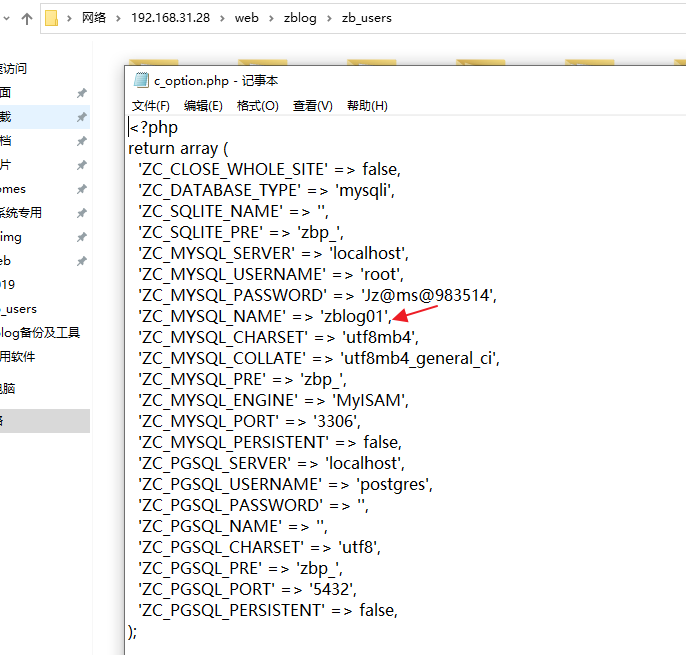Click 'ZC_CLOSE_WHOLE_SITE' line
This screenshot has width=686, height=655.
(270, 169)
